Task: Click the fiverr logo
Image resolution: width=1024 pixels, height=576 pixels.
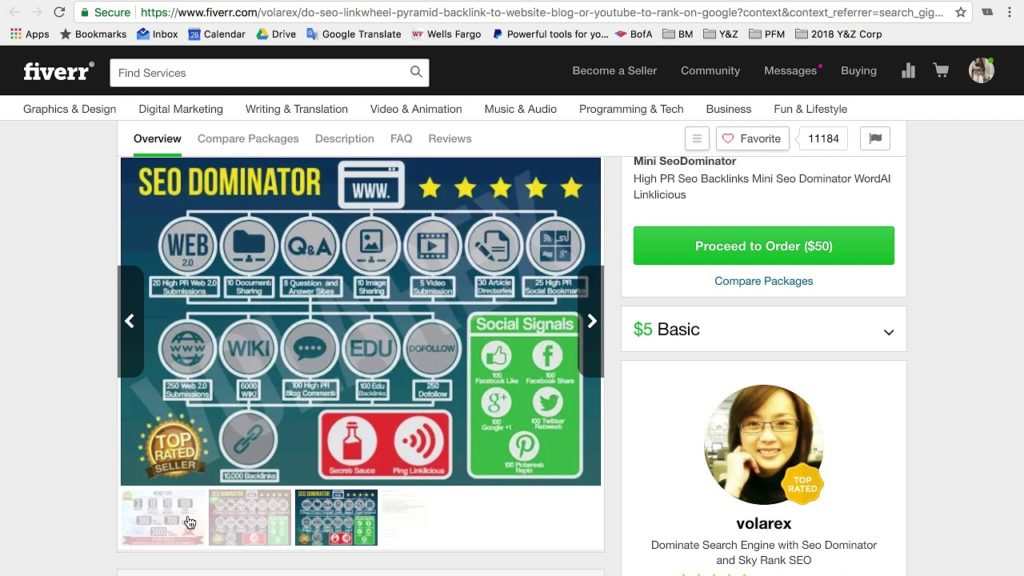Action: [59, 71]
